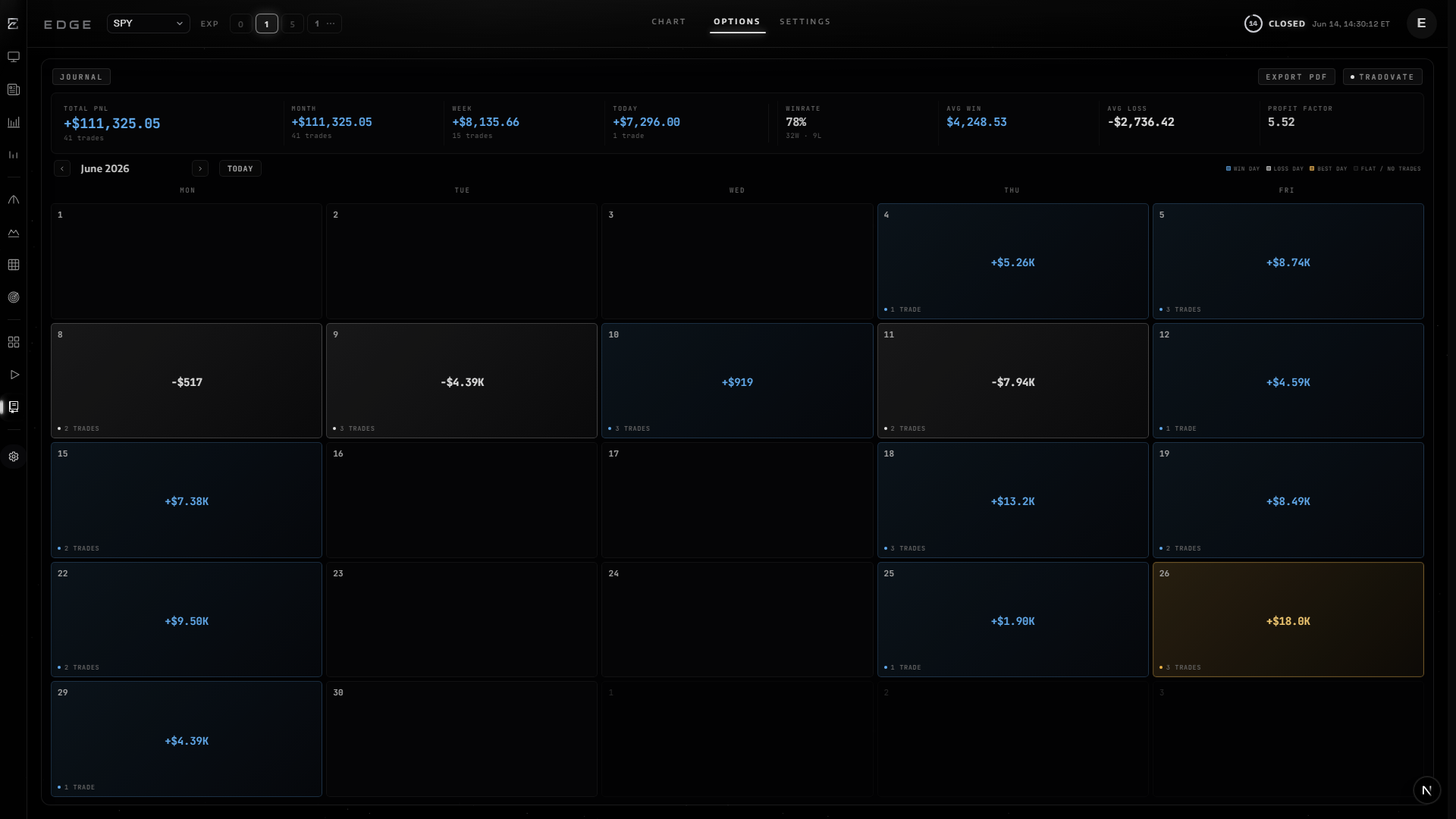1456x819 pixels.
Task: Open the arc curve sidebar icon
Action: pyautogui.click(x=14, y=200)
